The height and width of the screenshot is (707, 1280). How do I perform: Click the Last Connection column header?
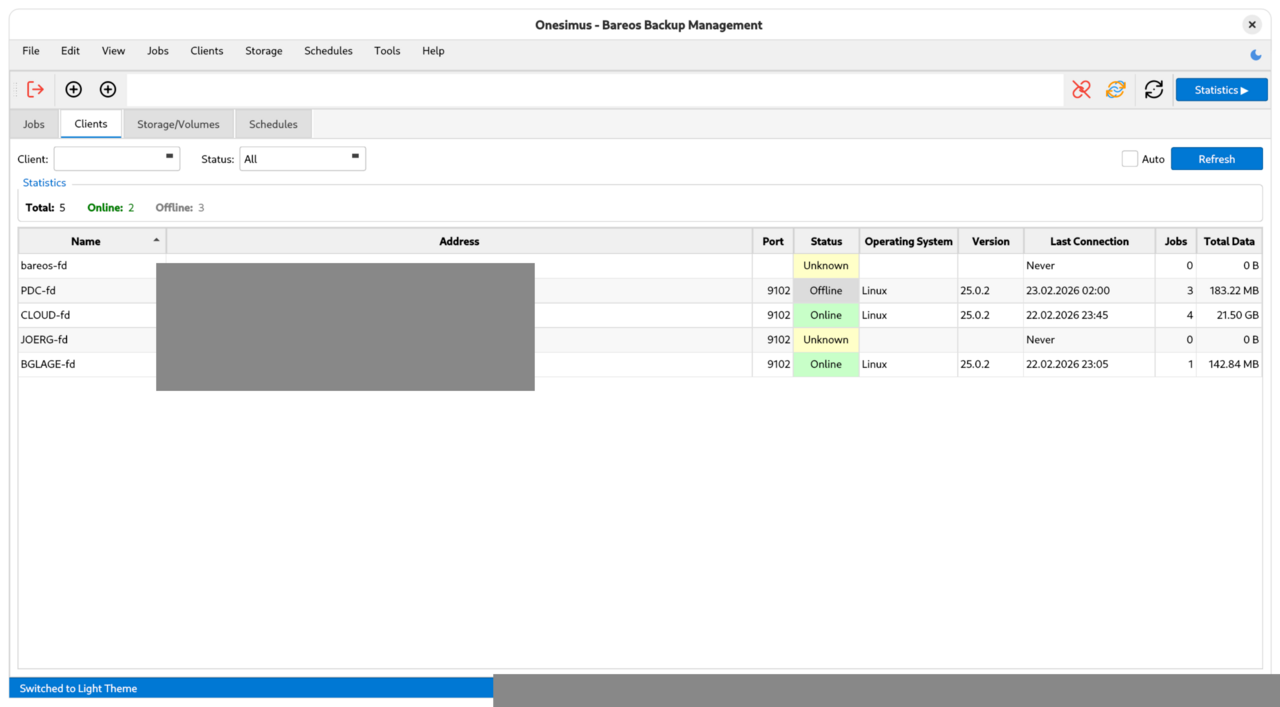[x=1089, y=241]
